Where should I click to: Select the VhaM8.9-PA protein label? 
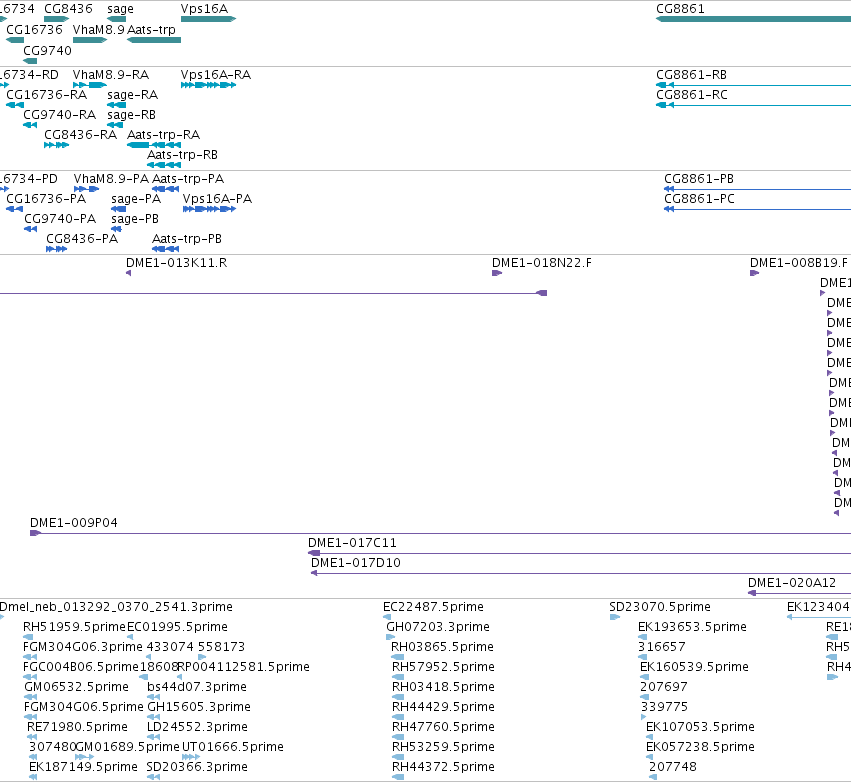pos(111,179)
